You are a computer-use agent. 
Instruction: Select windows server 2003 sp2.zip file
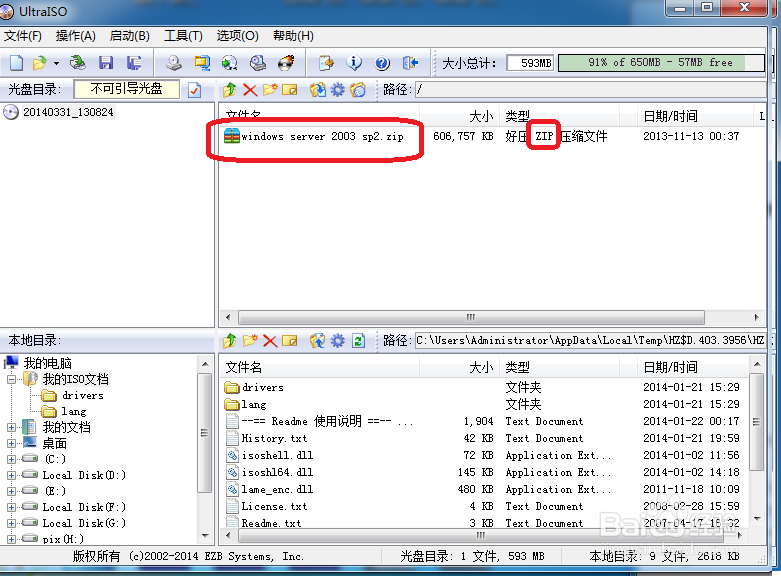322,136
